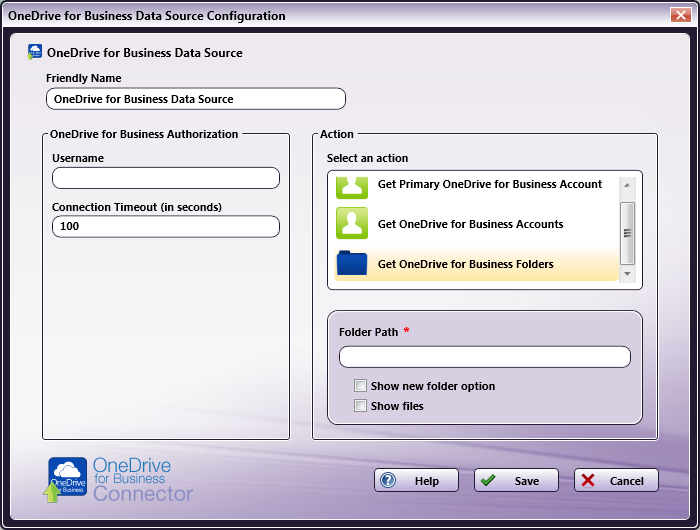Click the OneDrive data source header icon
This screenshot has width=700, height=530.
pyautogui.click(x=34, y=52)
